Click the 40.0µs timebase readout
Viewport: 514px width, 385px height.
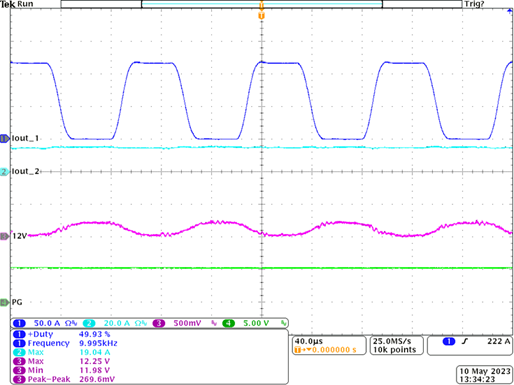309,341
